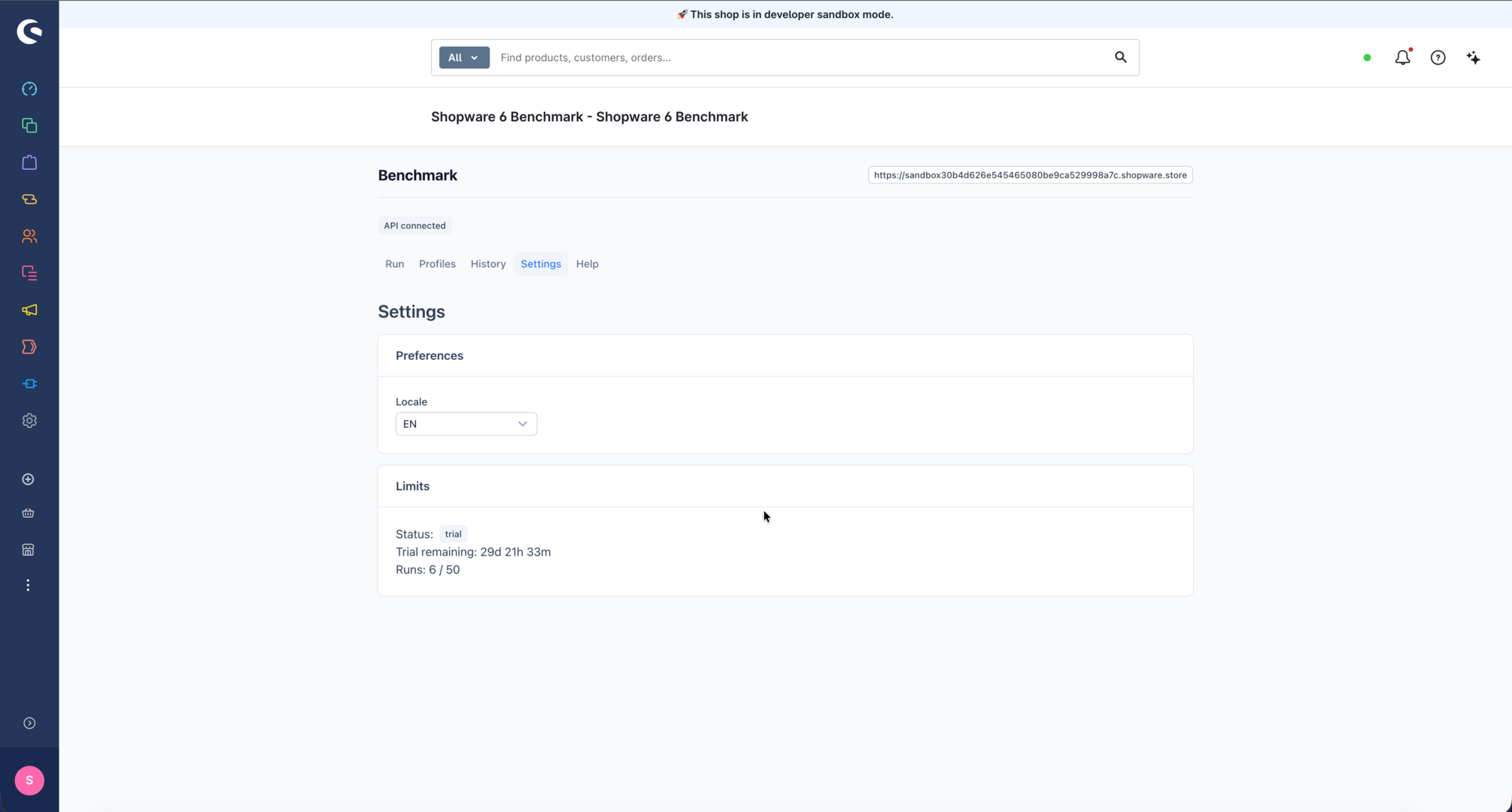Open the yellow linked-coins sidebar icon
Image resolution: width=1512 pixels, height=812 pixels.
(x=29, y=199)
